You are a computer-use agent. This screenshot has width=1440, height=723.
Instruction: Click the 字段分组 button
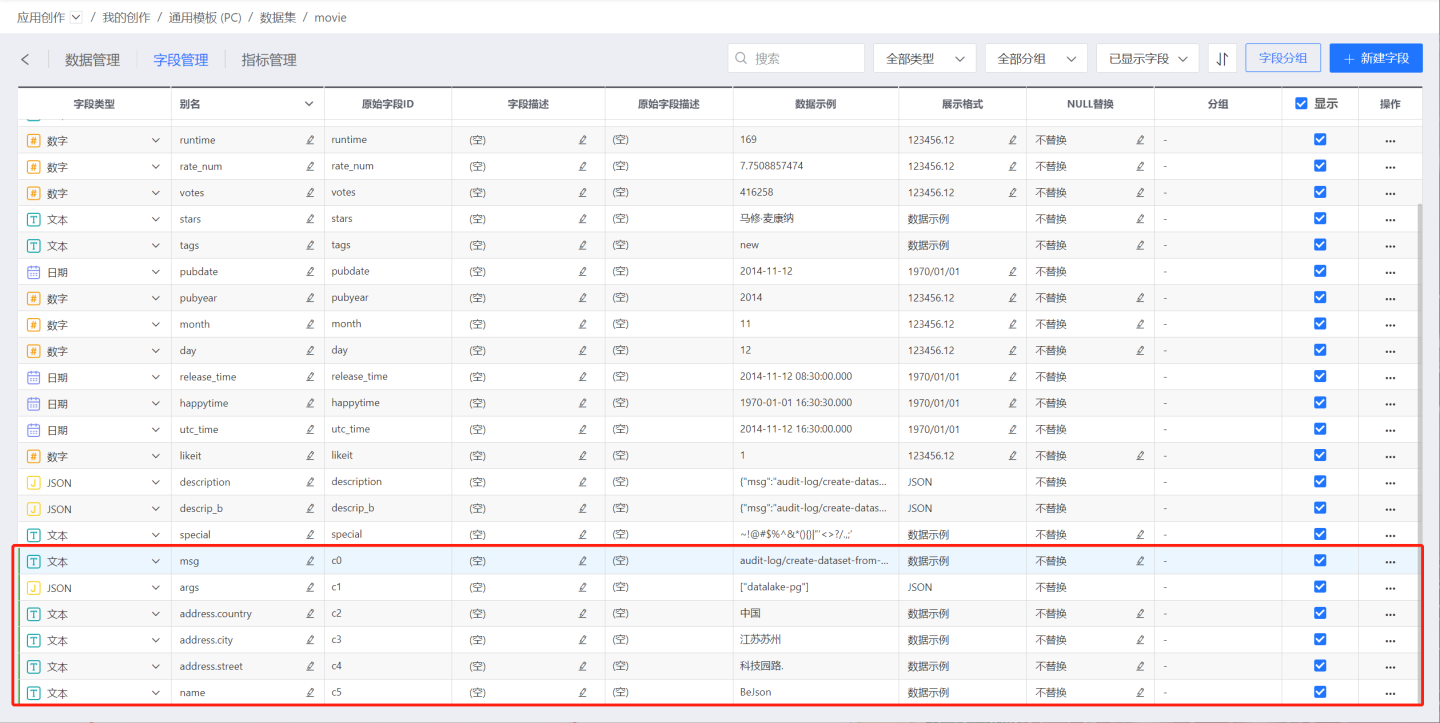[1282, 58]
